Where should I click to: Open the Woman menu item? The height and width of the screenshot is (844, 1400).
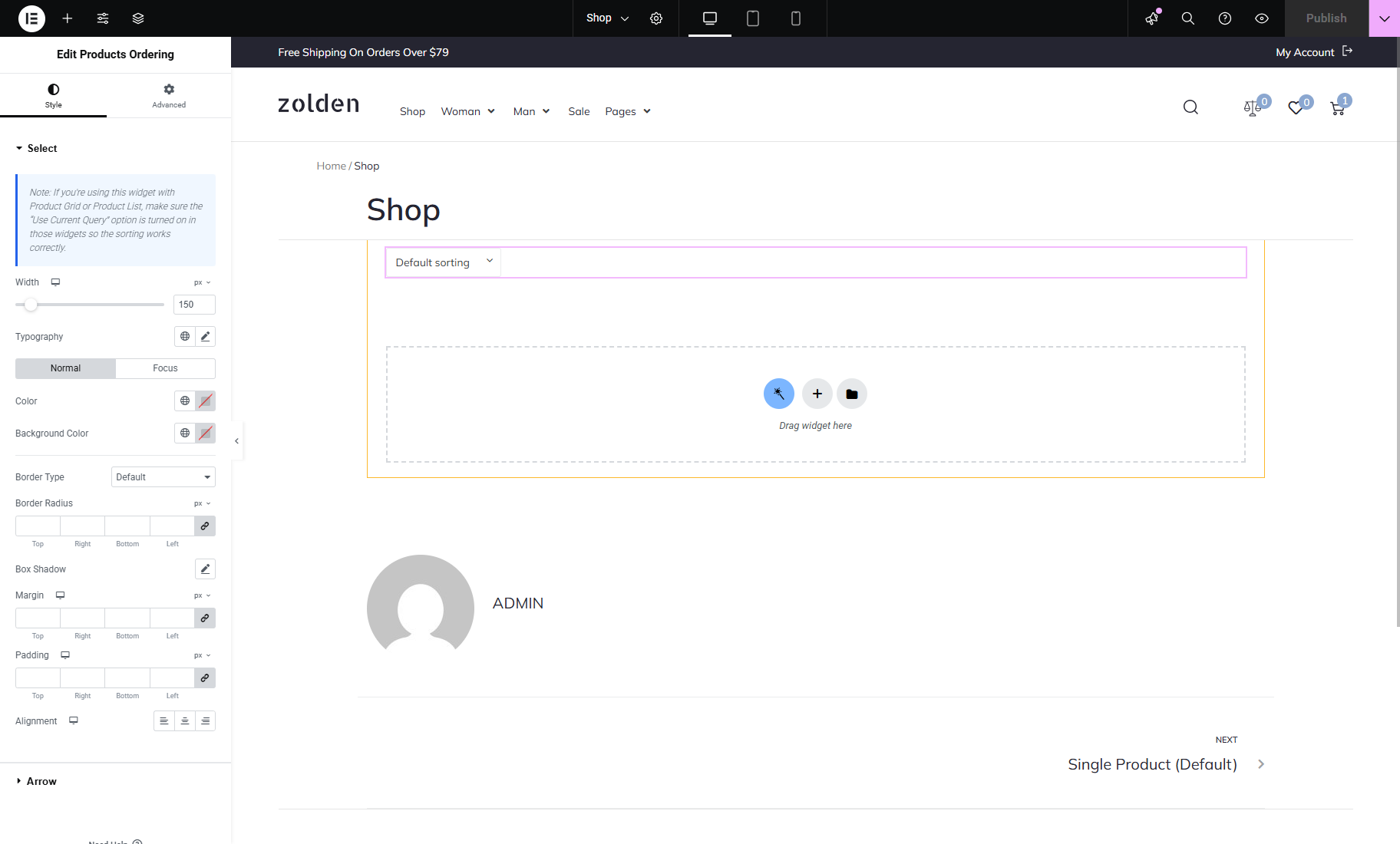pyautogui.click(x=467, y=111)
